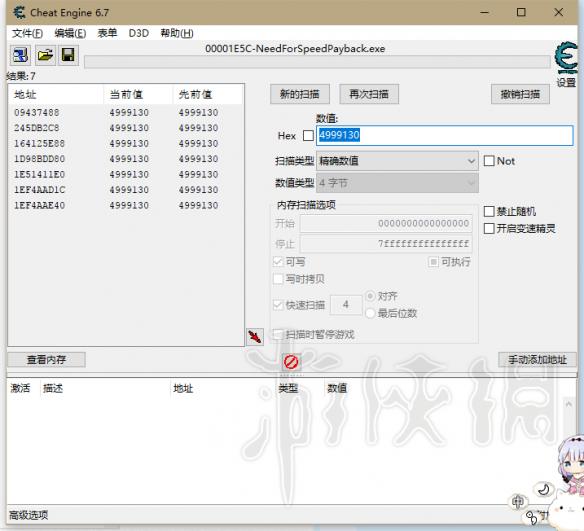Click the 中 input method icon

pos(518,502)
